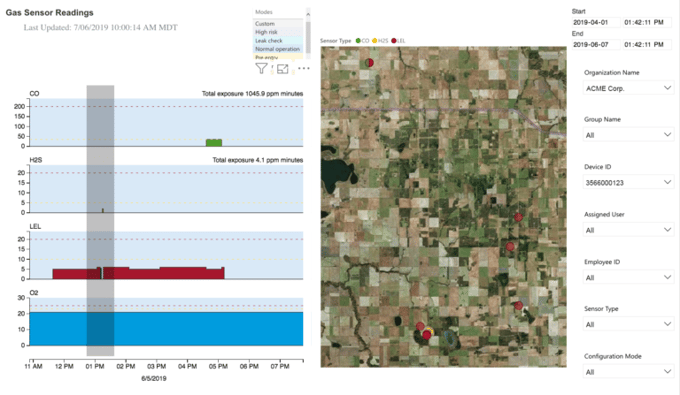Click the CO legend green dot
Image resolution: width=680 pixels, height=395 pixels.
pyautogui.click(x=358, y=41)
